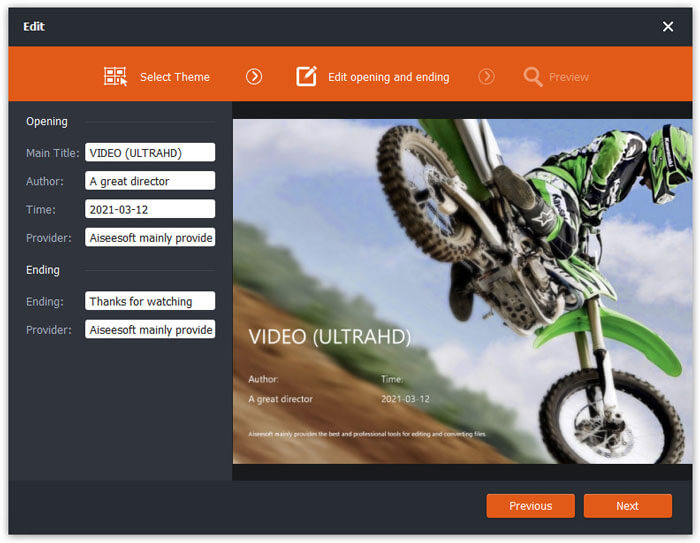
Task: Edit the 'Thanks for watching' Ending field
Action: 150,301
